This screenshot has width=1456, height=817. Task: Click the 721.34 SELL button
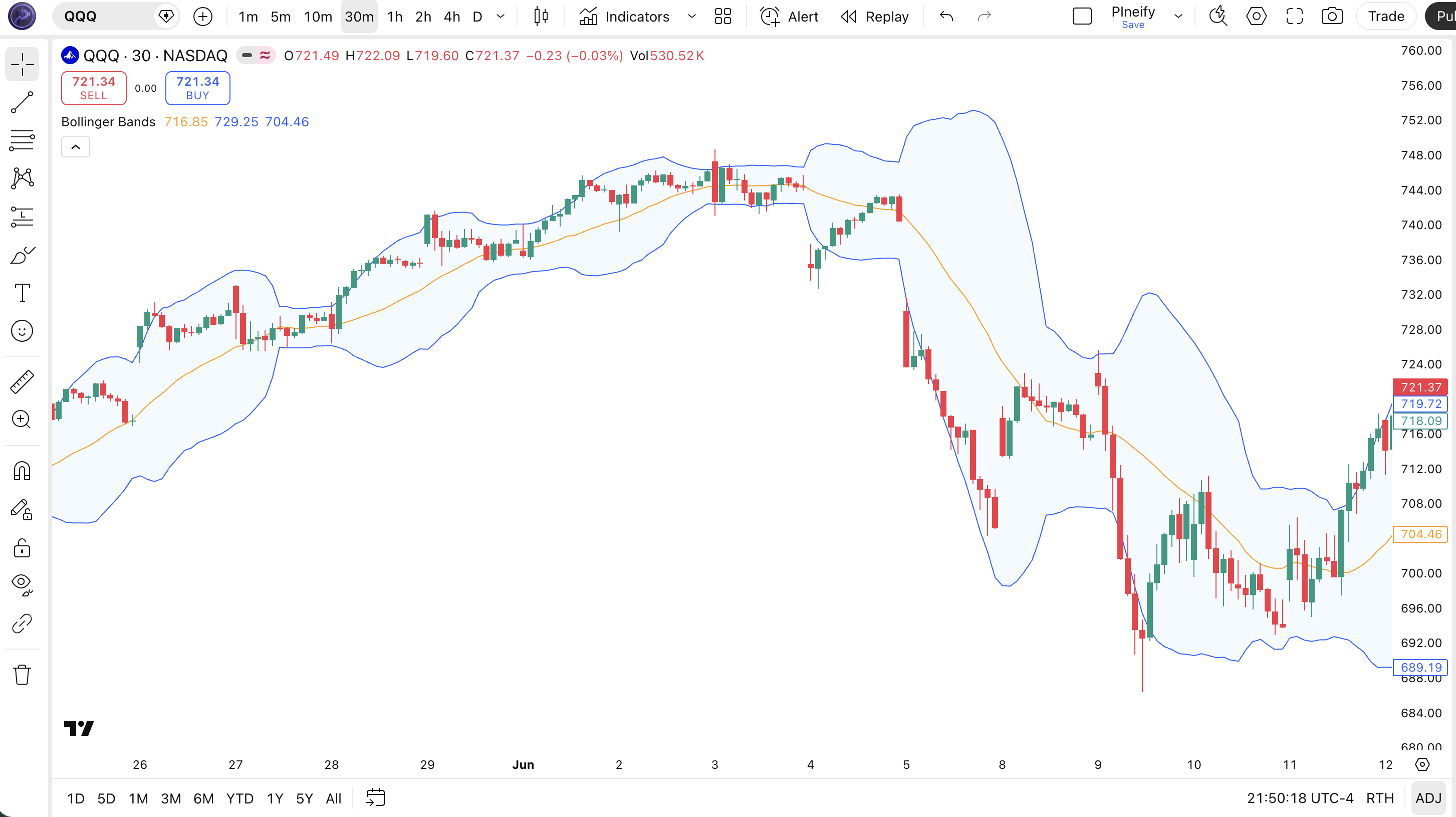(x=94, y=88)
